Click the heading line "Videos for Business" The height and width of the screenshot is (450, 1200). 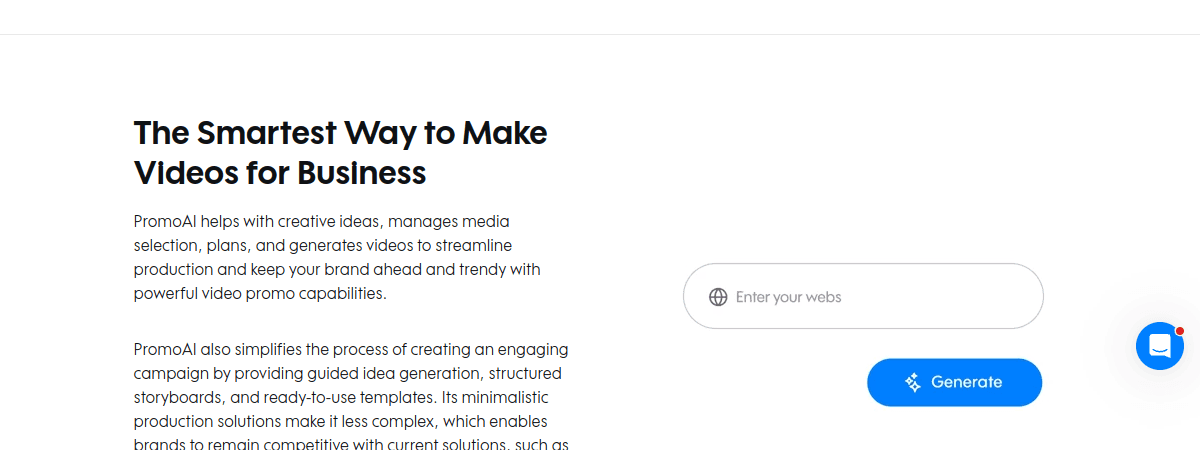[280, 173]
